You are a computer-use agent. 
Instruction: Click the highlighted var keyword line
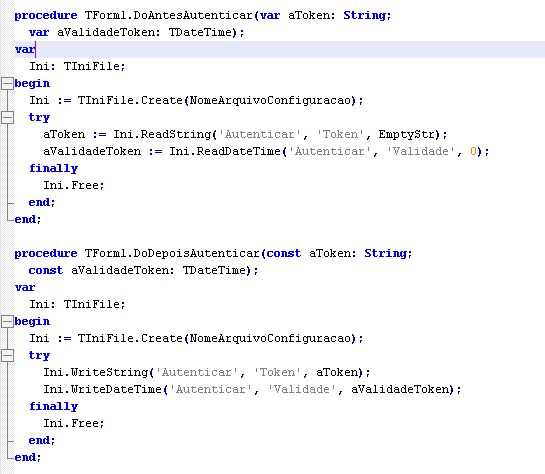coord(280,49)
